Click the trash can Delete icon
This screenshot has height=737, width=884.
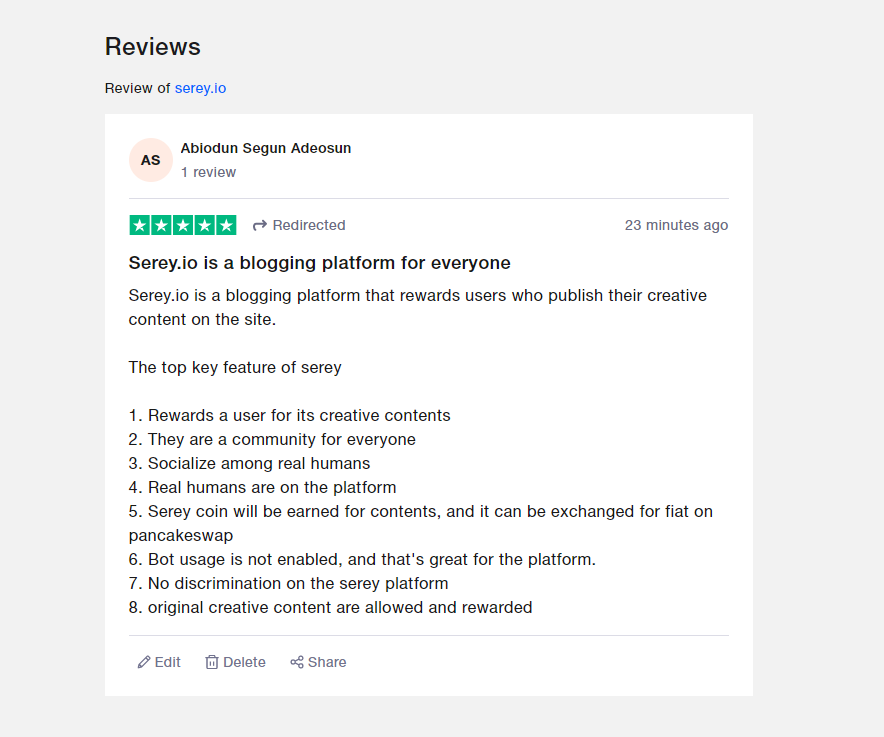click(211, 662)
